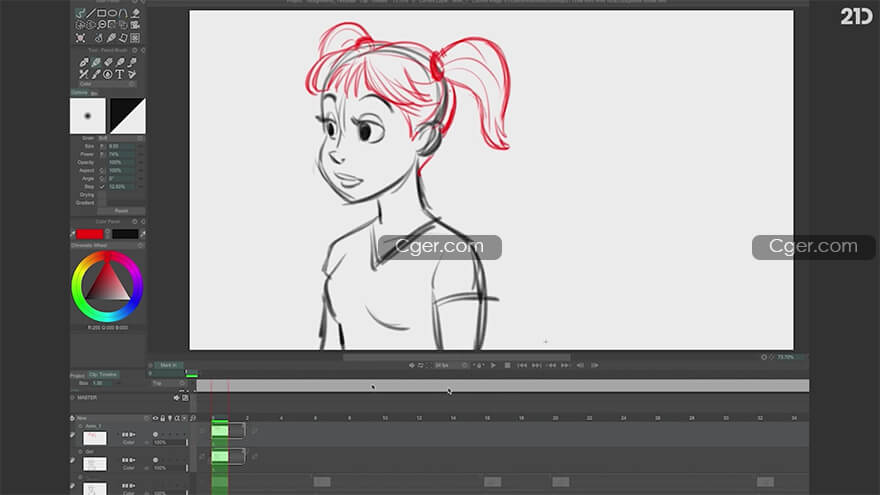Toggle the Girl layer's display dot
This screenshot has height=495, width=880.
click(x=155, y=460)
